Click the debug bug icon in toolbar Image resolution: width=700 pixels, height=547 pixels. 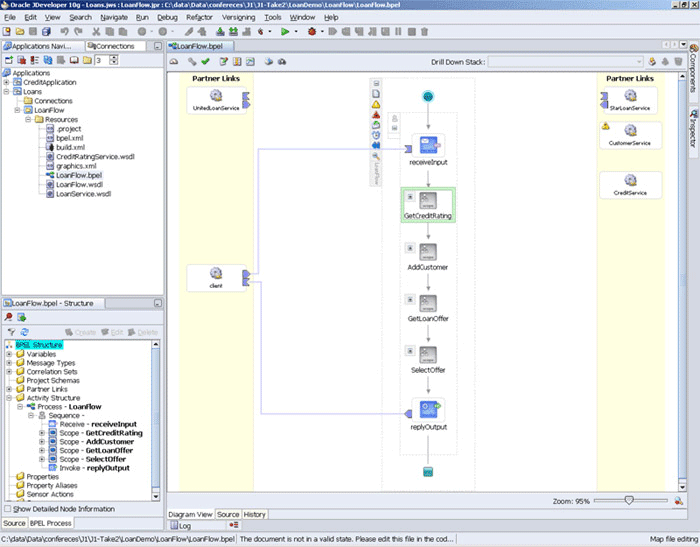313,32
